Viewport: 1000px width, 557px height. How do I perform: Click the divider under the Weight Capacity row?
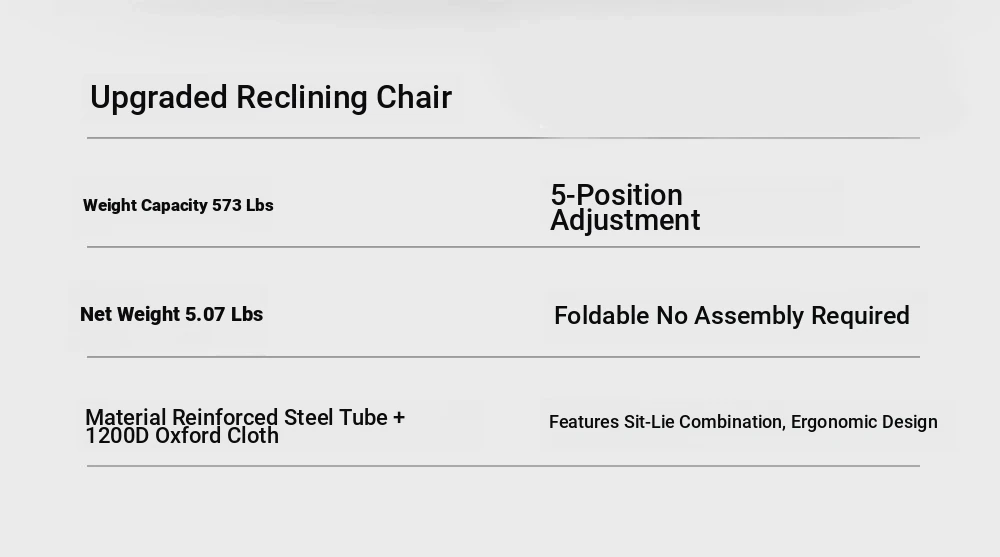pyautogui.click(x=503, y=247)
